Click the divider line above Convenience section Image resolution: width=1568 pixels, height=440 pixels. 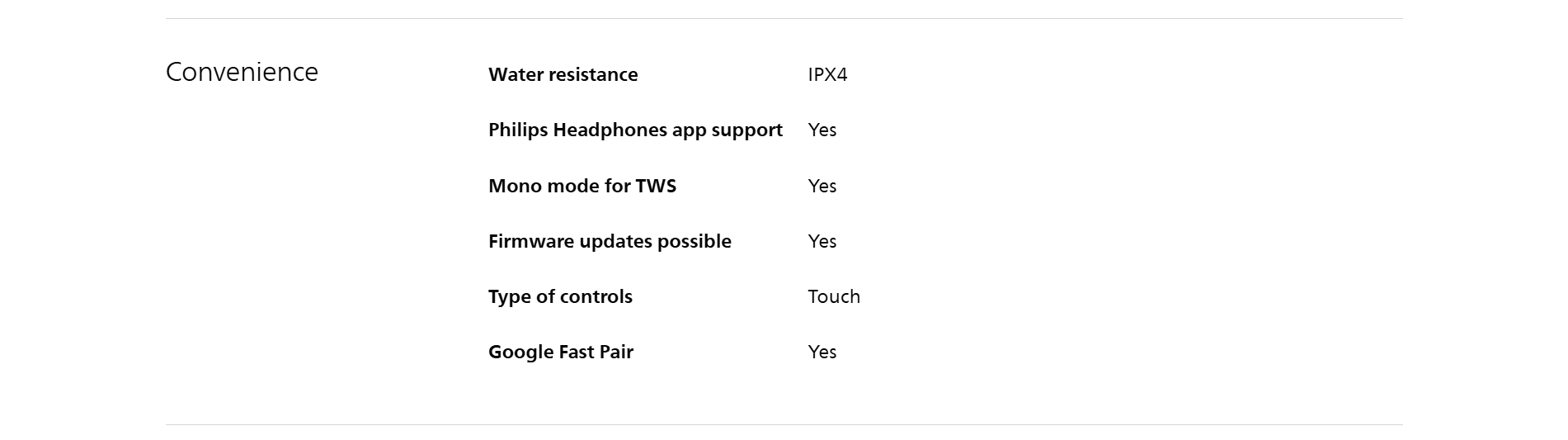[784, 18]
